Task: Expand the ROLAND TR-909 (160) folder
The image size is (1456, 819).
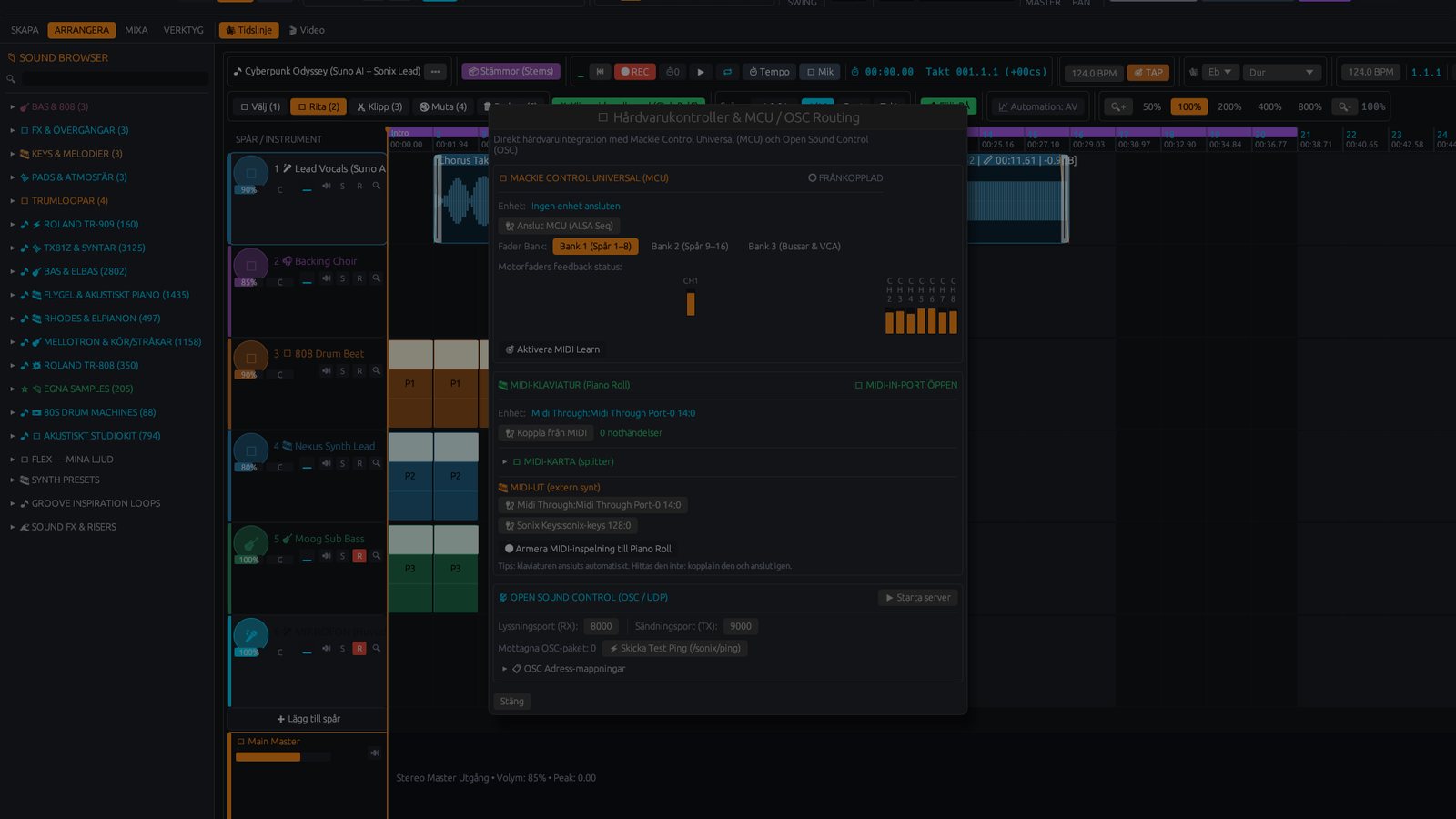Action: pyautogui.click(x=13, y=224)
